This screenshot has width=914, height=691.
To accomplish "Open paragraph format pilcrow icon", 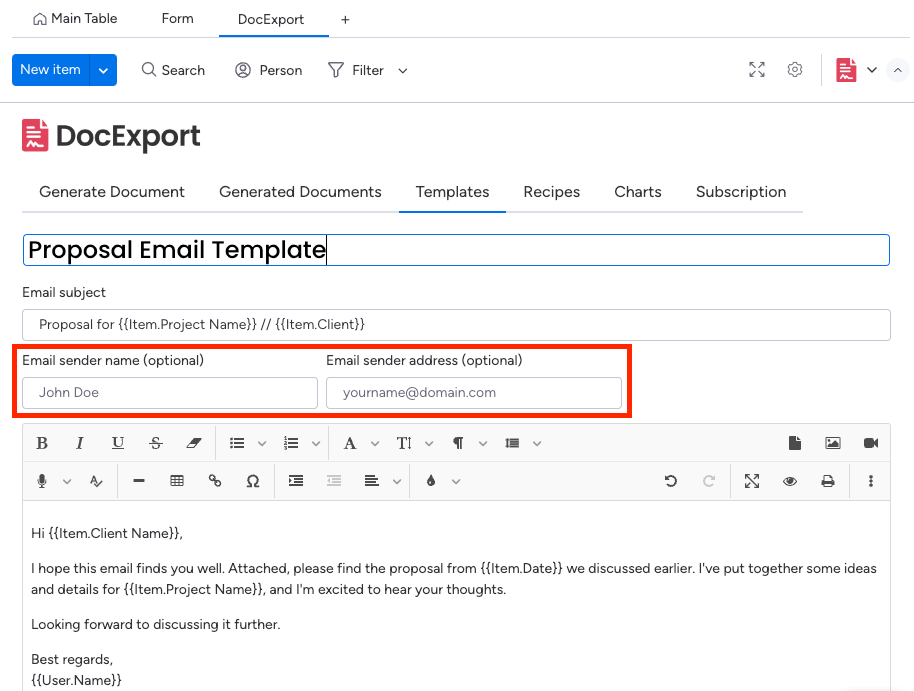I will (x=458, y=443).
